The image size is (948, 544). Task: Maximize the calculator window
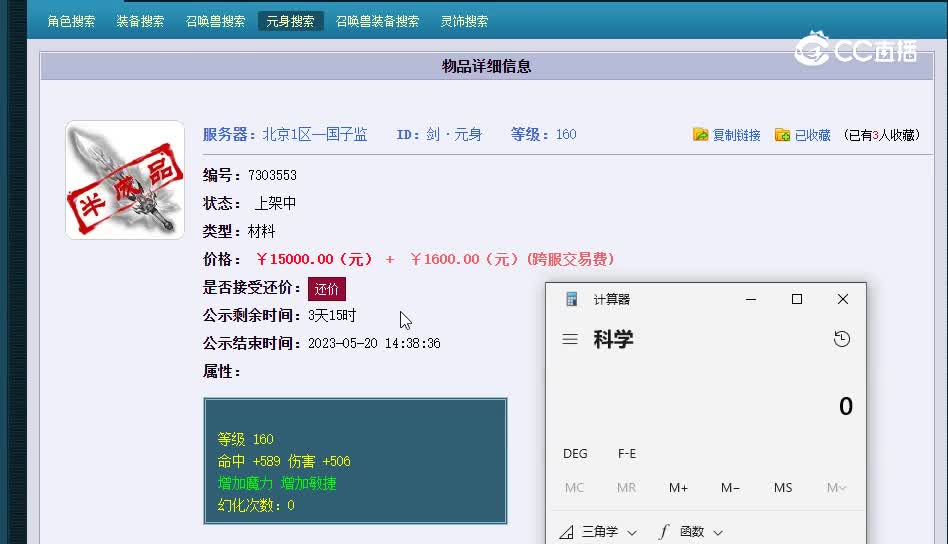[x=797, y=299]
